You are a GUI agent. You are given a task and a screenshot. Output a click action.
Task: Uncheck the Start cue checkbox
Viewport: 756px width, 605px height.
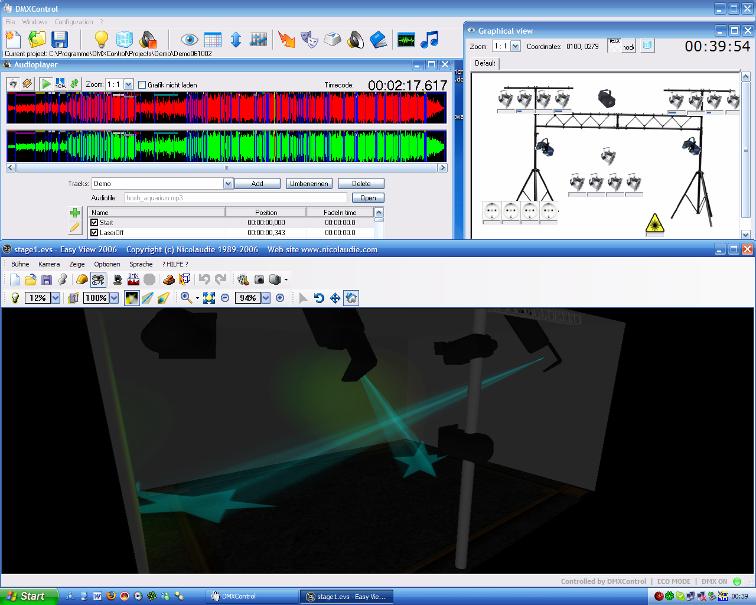click(95, 222)
